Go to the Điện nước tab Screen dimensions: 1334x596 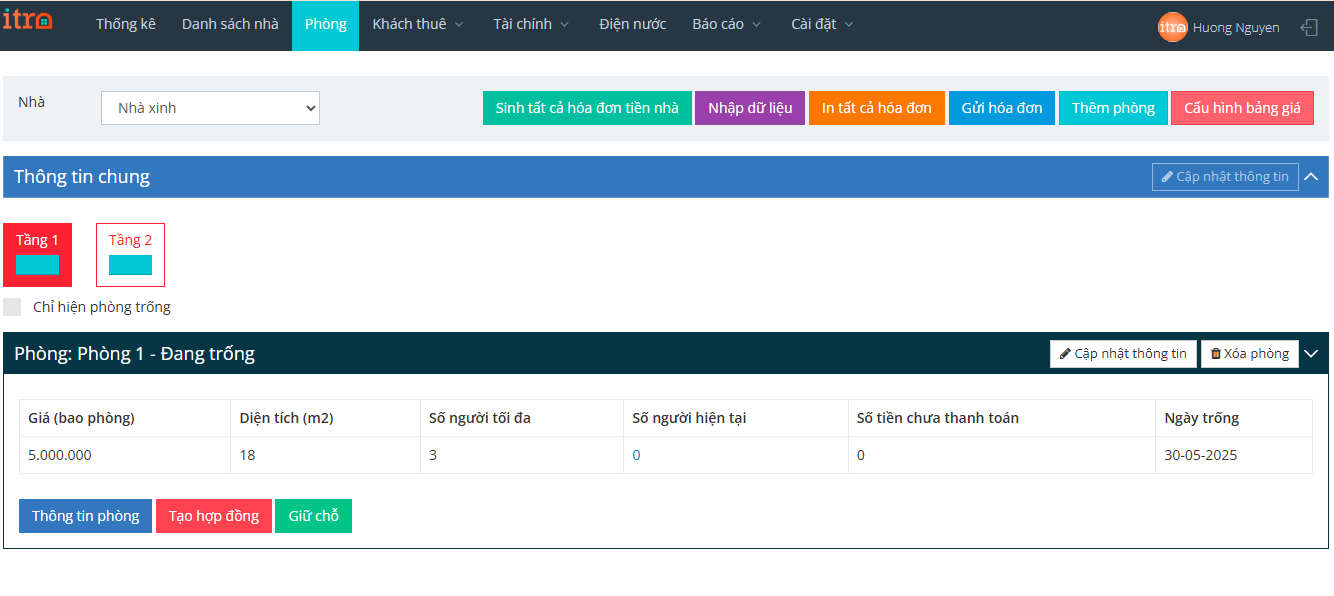pyautogui.click(x=632, y=24)
